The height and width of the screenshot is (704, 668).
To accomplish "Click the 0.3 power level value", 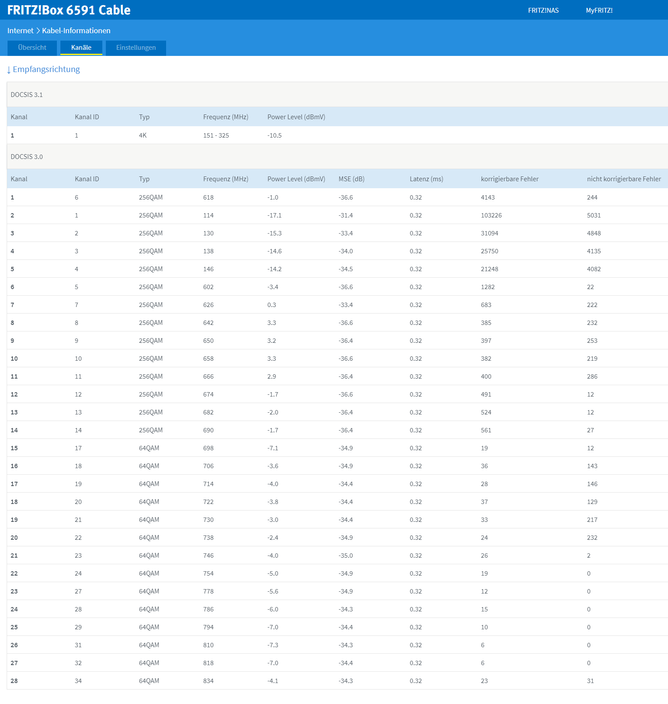I will click(272, 305).
